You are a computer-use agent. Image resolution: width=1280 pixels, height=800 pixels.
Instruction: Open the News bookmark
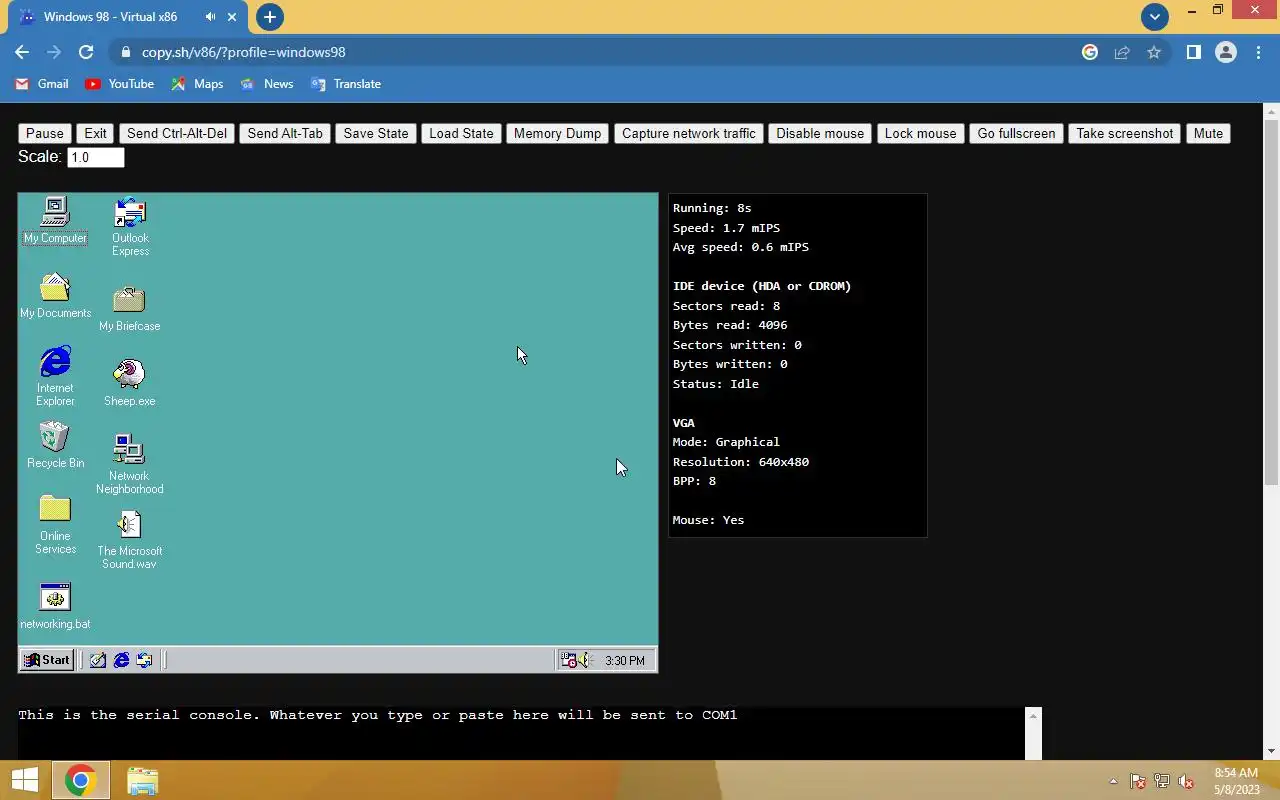tap(267, 84)
